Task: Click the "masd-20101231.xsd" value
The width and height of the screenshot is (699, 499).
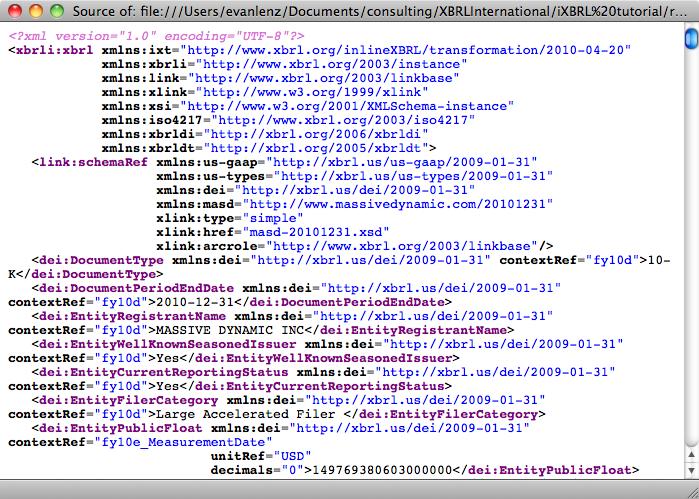Action: [316, 232]
